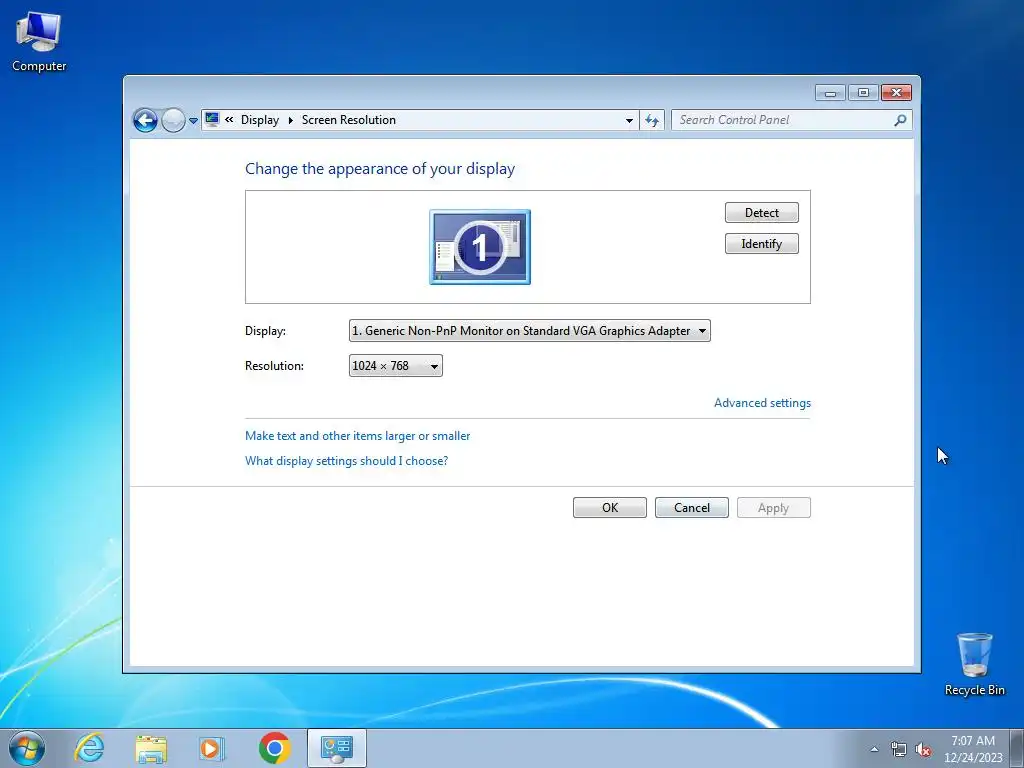Click the Control Panel taskbar button
The width and height of the screenshot is (1024, 768).
coord(337,748)
